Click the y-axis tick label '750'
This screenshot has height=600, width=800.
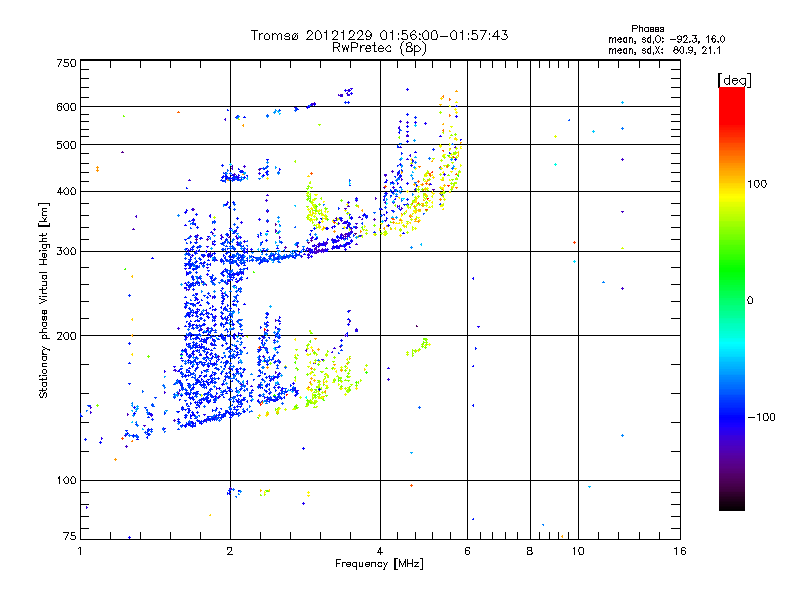[67, 63]
